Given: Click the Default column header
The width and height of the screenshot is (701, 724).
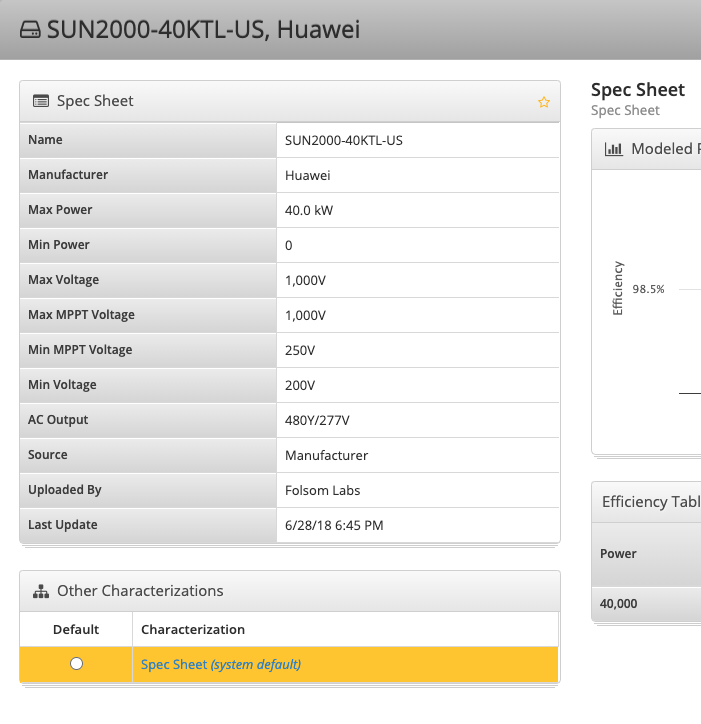Looking at the screenshot, I should 76,629.
